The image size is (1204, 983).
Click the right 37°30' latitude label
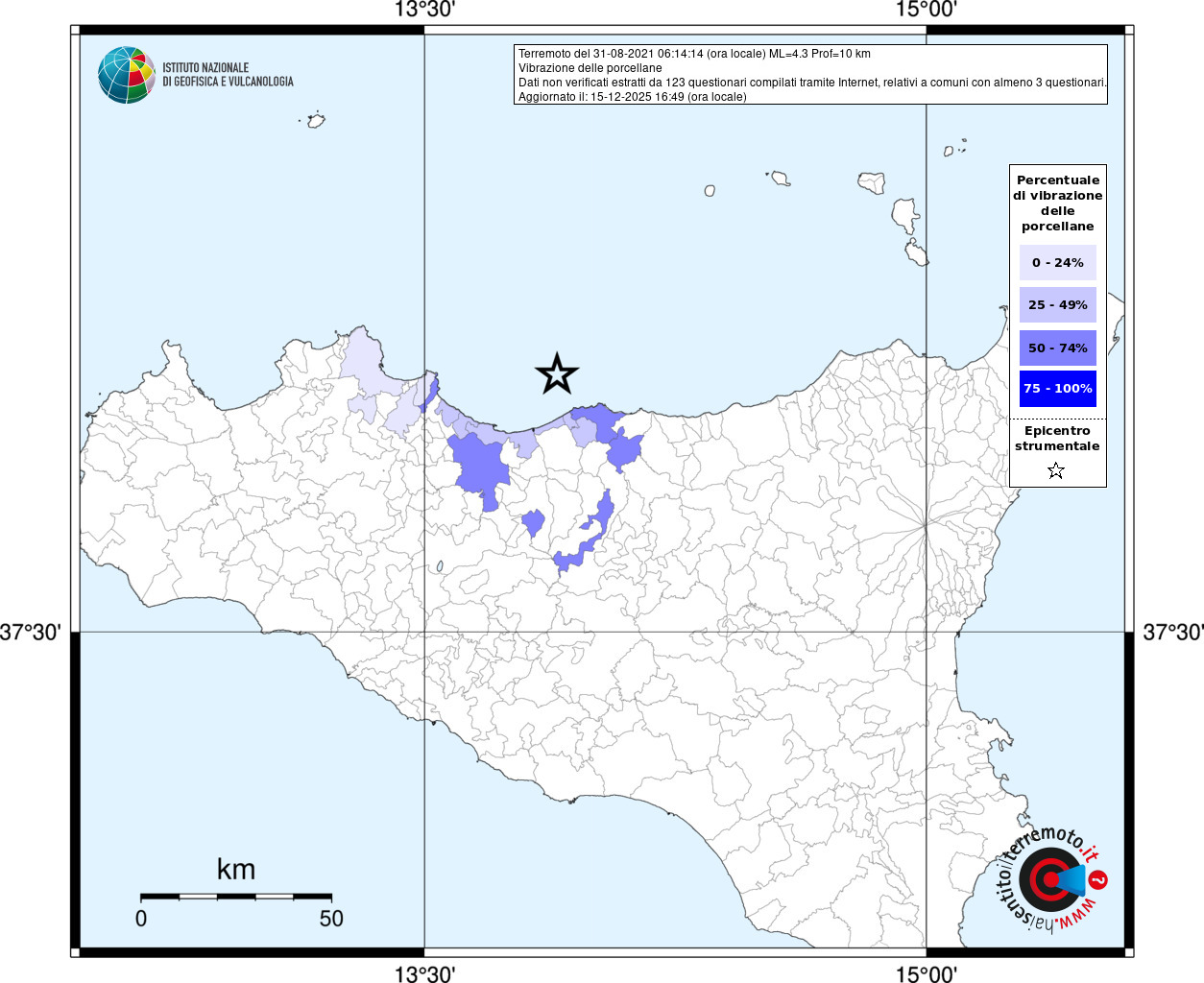(1172, 633)
